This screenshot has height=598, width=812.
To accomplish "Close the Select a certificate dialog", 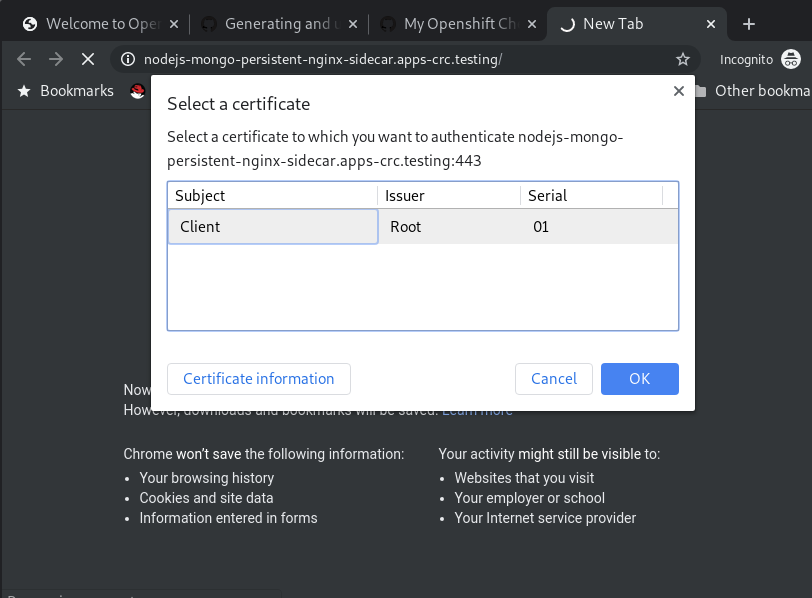I will click(678, 91).
